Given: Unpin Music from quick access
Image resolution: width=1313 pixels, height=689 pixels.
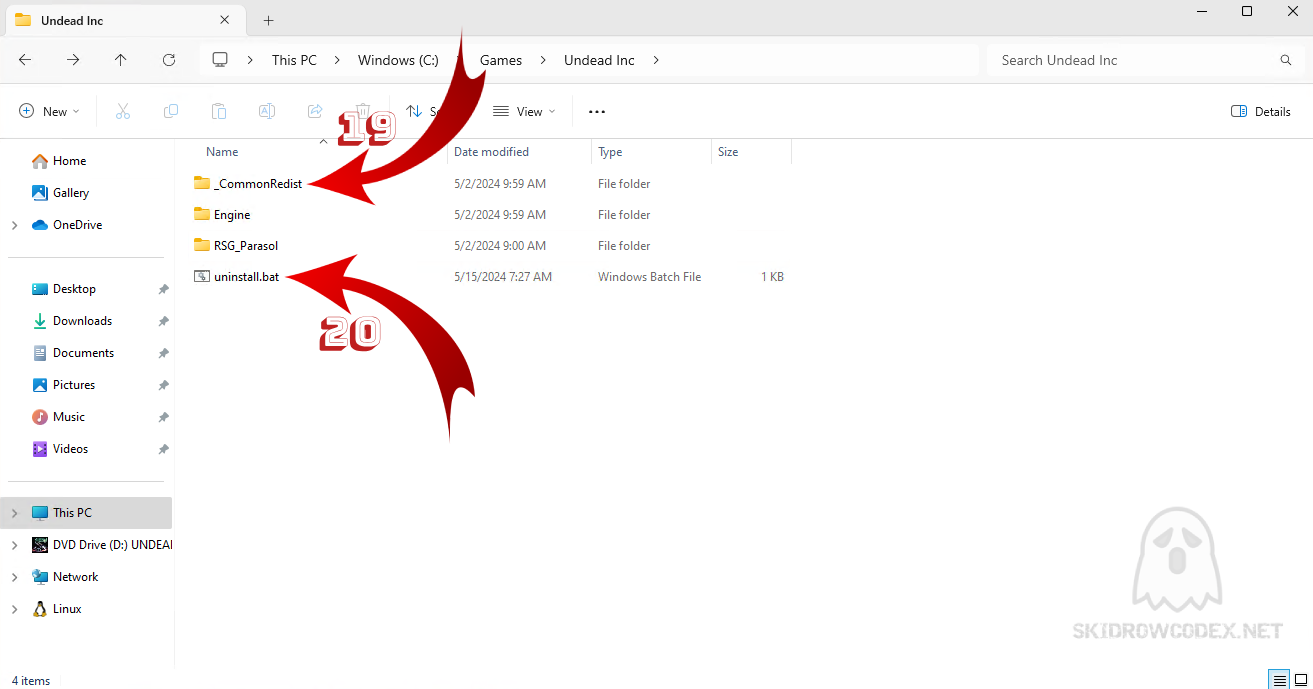Looking at the screenshot, I should [x=163, y=417].
